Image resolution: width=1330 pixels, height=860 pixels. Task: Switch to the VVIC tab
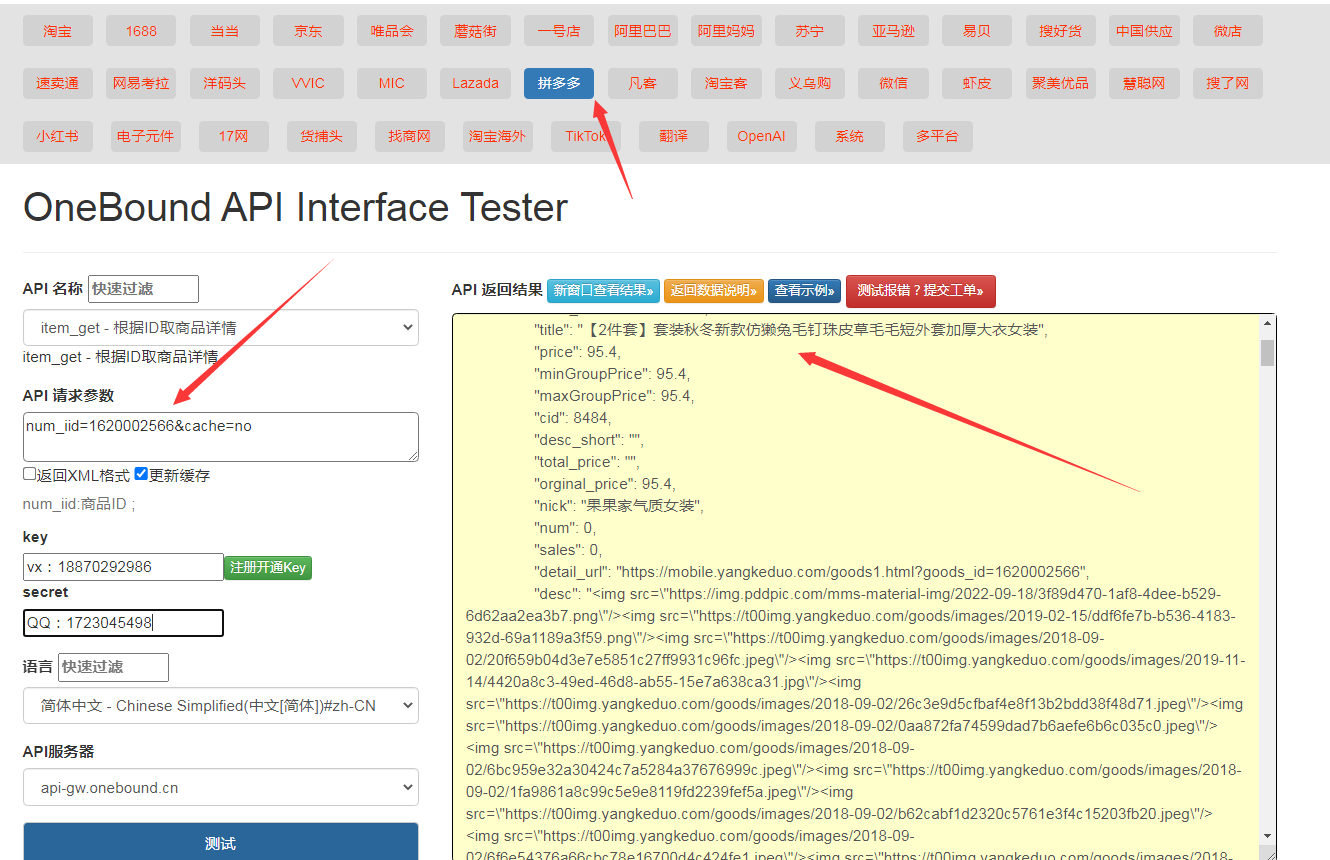[308, 83]
